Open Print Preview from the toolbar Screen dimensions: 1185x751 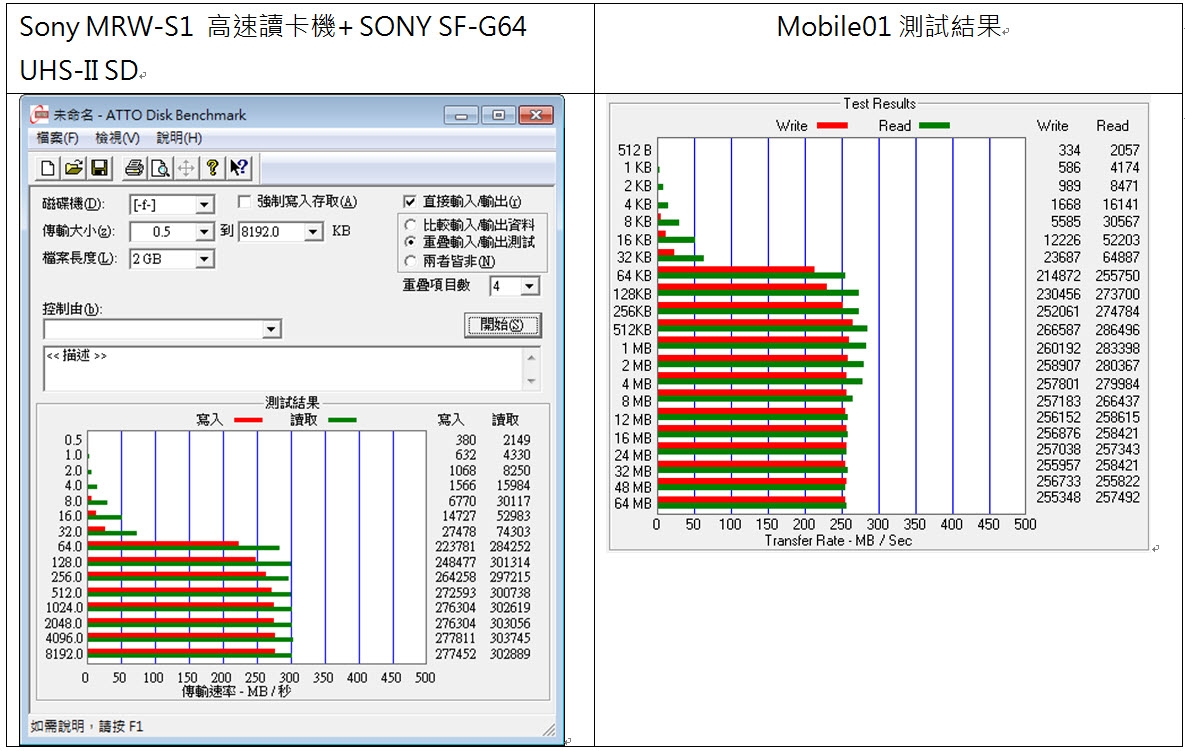[160, 168]
